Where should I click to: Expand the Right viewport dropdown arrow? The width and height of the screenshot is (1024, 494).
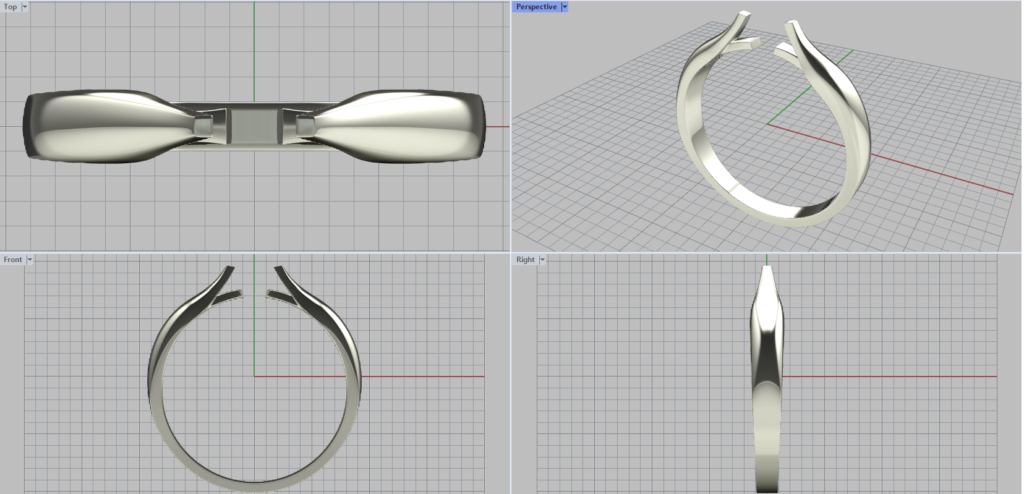pos(542,259)
